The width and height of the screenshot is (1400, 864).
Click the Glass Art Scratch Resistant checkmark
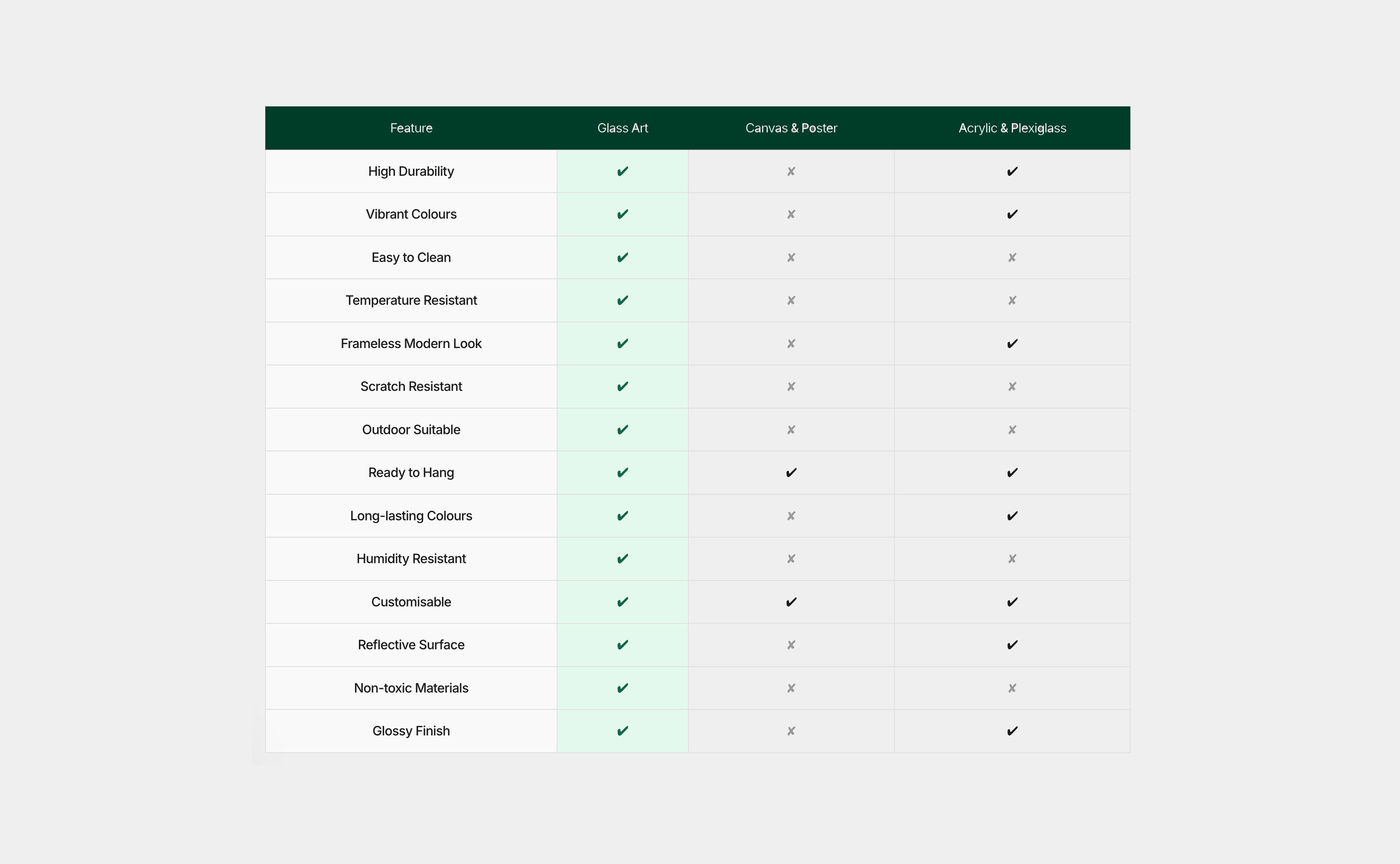point(622,387)
